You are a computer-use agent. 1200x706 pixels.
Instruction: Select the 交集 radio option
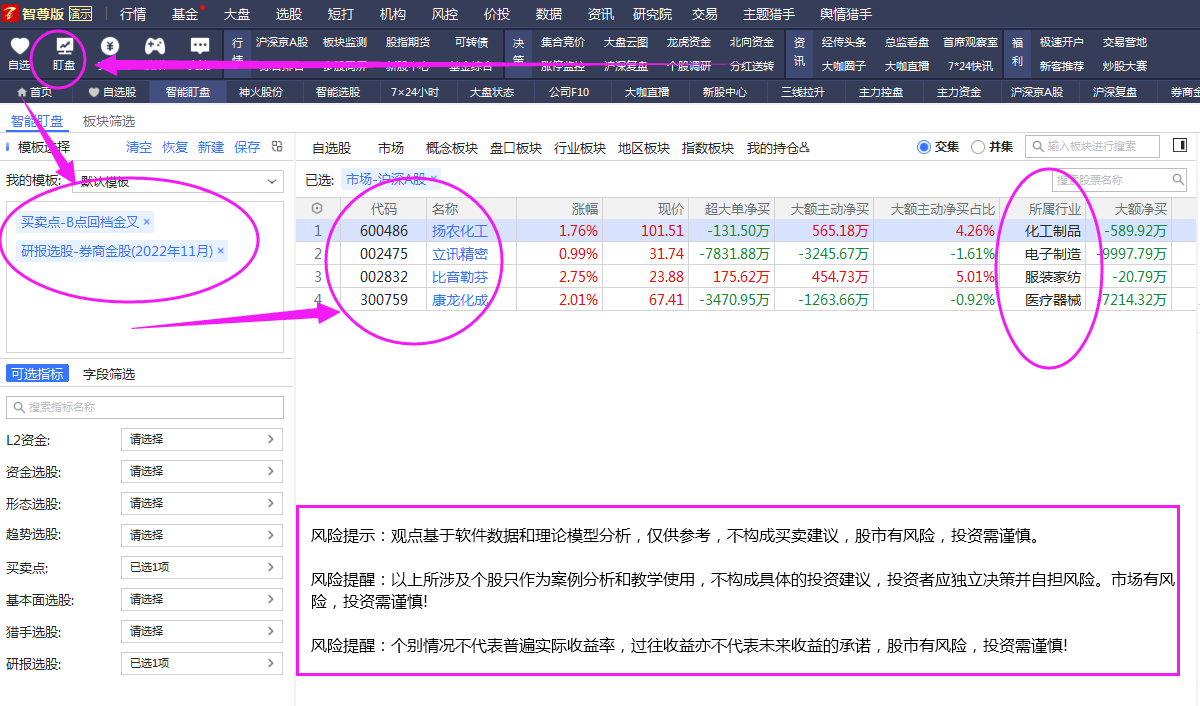(924, 147)
